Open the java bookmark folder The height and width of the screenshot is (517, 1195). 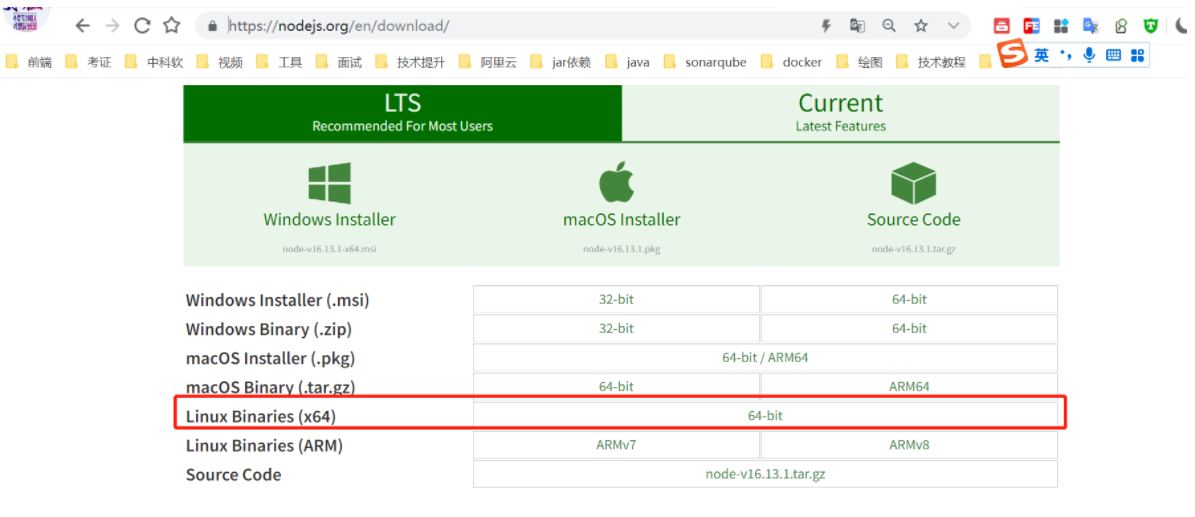(627, 62)
